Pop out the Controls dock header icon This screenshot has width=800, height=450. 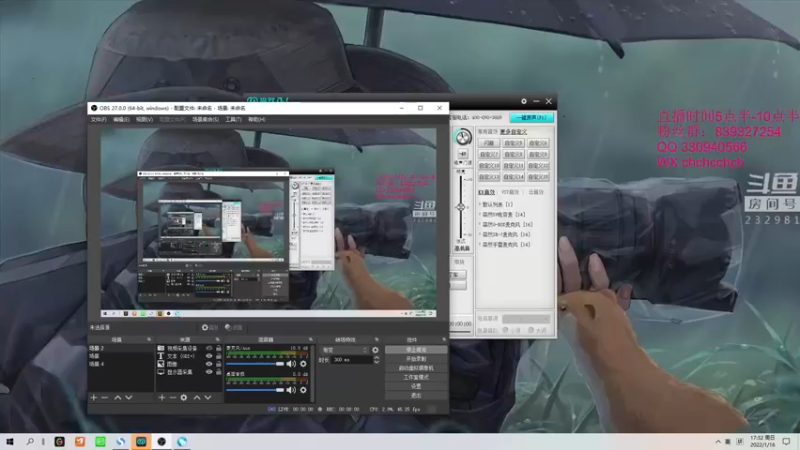click(x=444, y=339)
